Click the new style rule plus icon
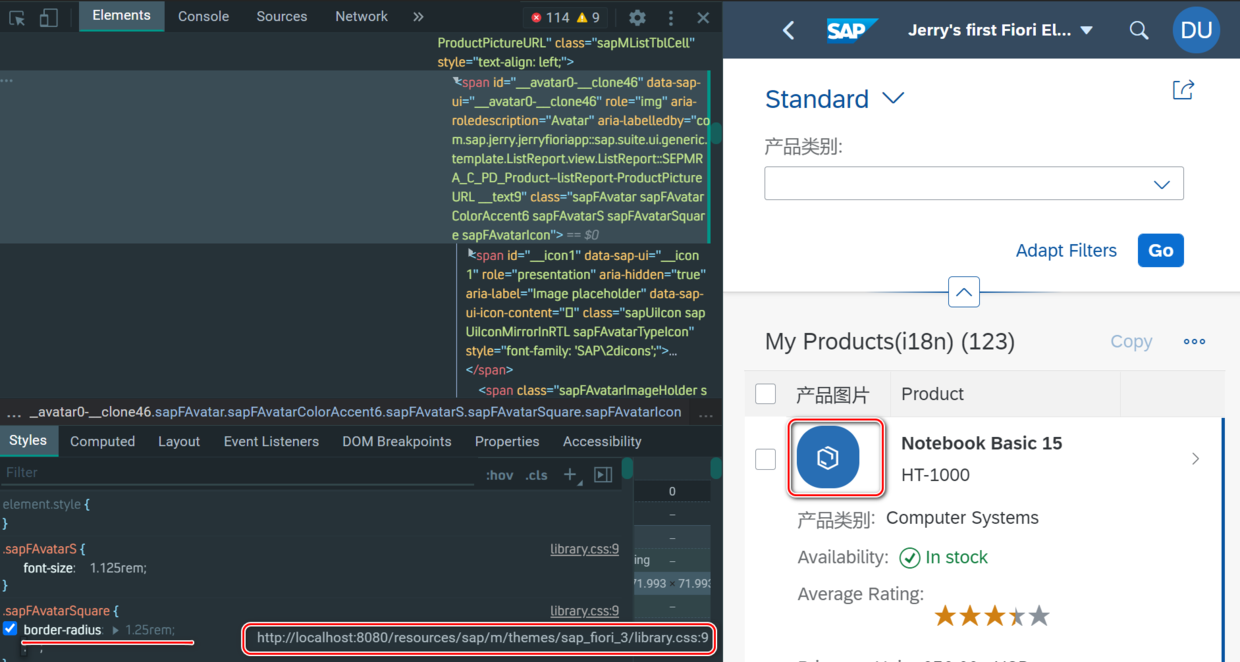Viewport: 1240px width, 662px height. coord(569,475)
